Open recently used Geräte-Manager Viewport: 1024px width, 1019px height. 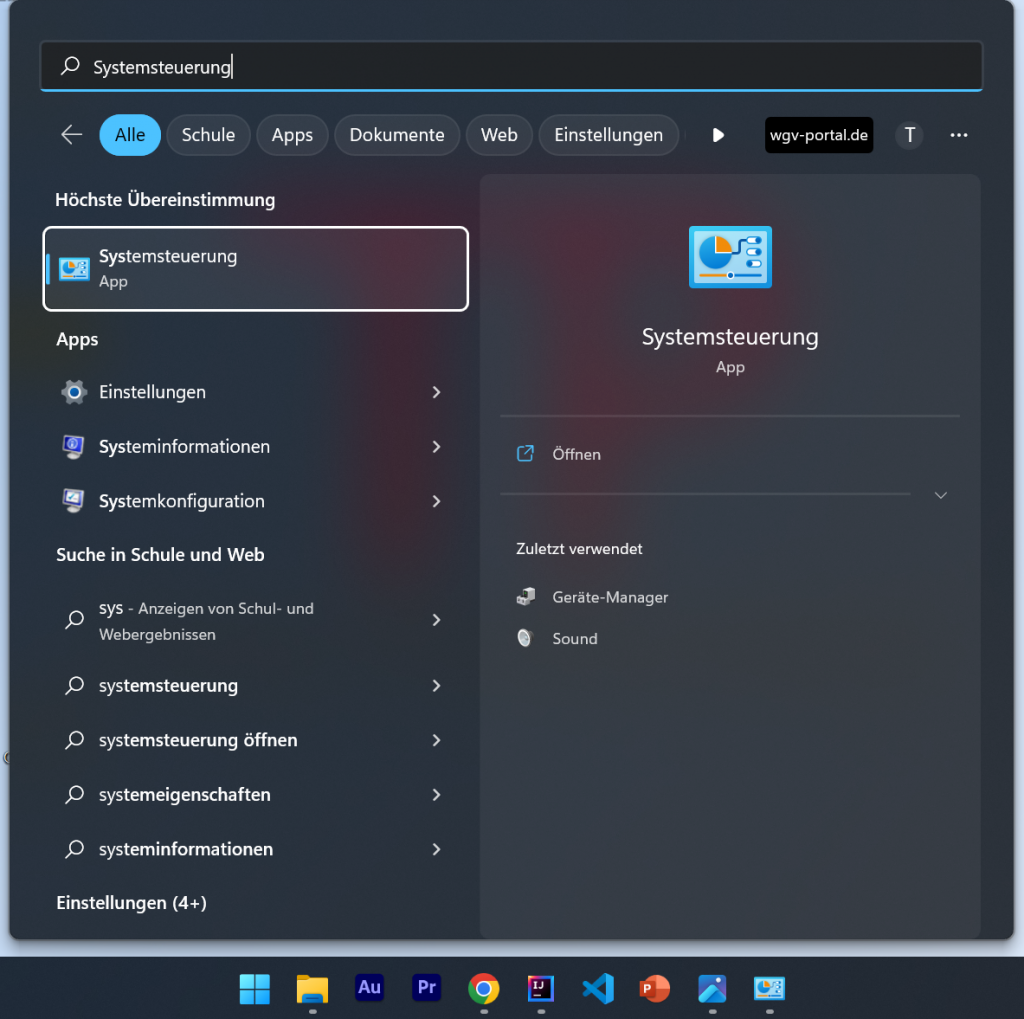coord(609,597)
